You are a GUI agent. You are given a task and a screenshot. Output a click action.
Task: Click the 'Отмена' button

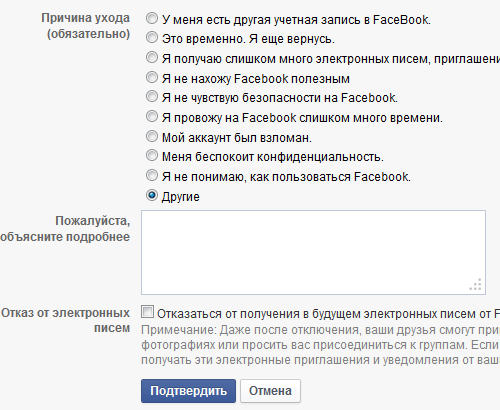coord(270,391)
